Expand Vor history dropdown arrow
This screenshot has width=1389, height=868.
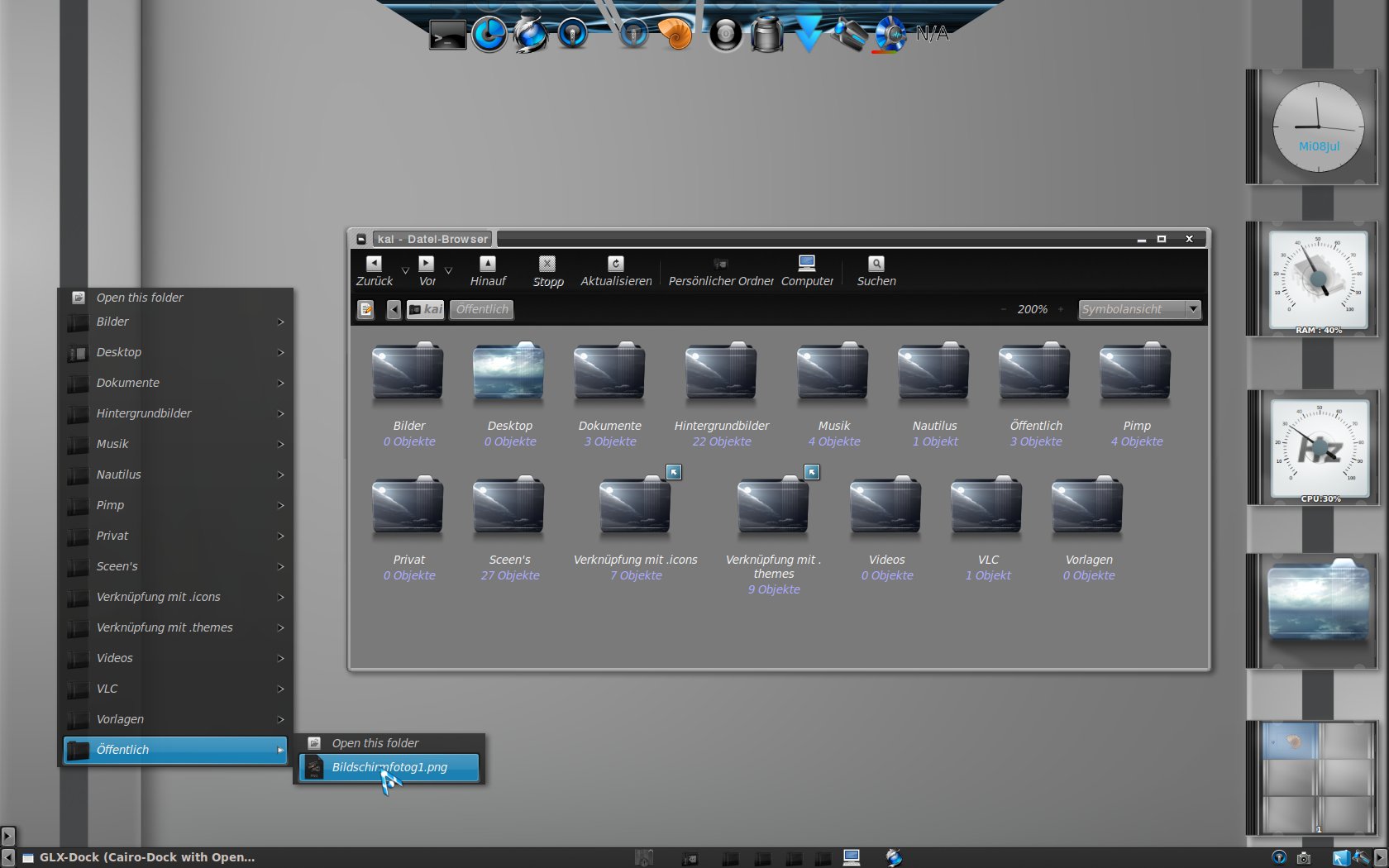(448, 270)
